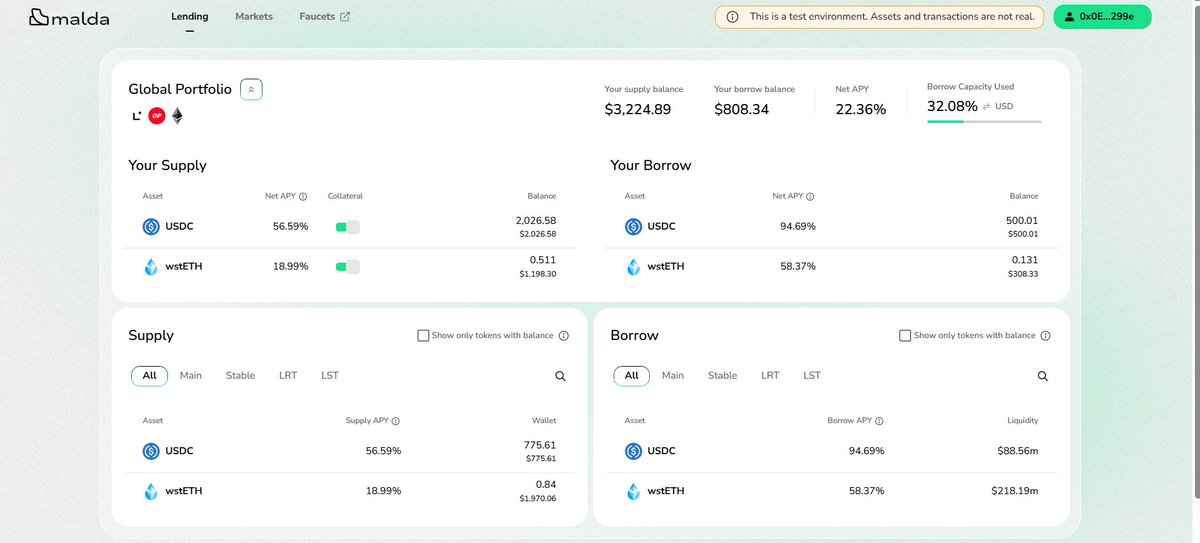Click the USDC icon in the Borrow list
This screenshot has height=543, width=1200.
(x=633, y=451)
